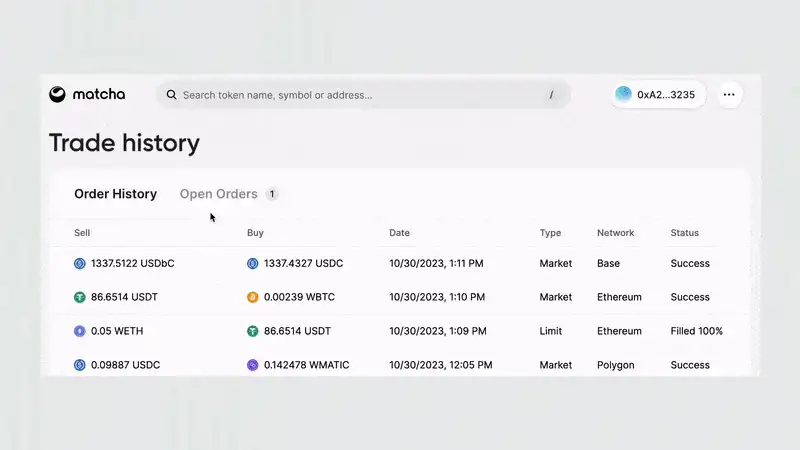
Task: Click date 10/30/2023, 12:05 PM
Action: click(x=441, y=365)
